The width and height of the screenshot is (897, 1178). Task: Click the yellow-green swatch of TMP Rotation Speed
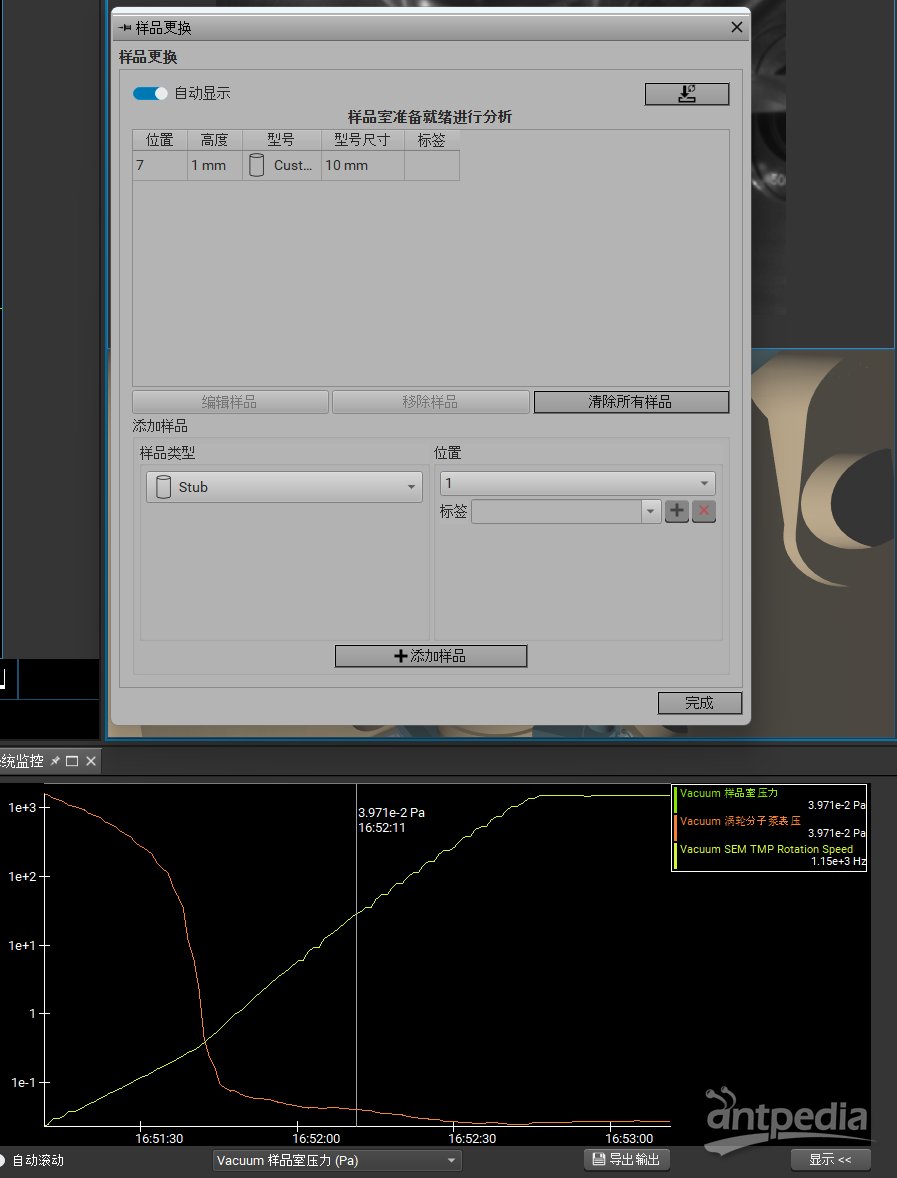tap(675, 856)
